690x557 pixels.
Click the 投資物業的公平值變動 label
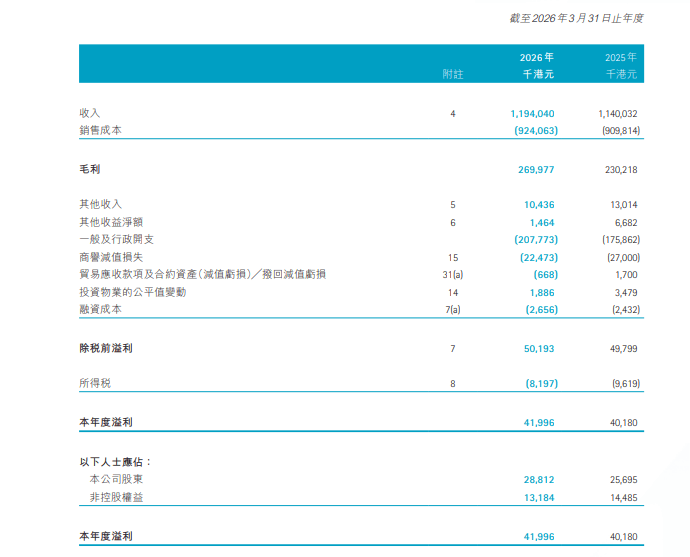point(132,292)
